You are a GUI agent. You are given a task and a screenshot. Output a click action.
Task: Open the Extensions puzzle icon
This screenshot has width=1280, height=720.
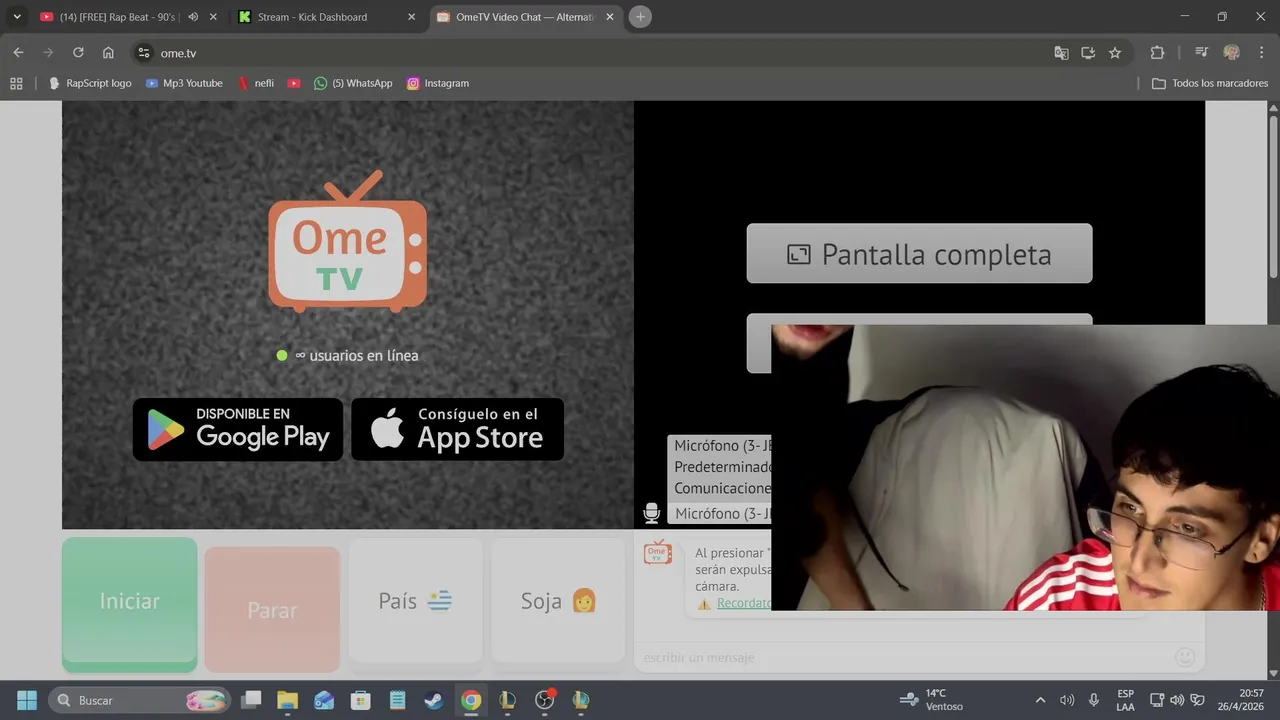point(1157,53)
